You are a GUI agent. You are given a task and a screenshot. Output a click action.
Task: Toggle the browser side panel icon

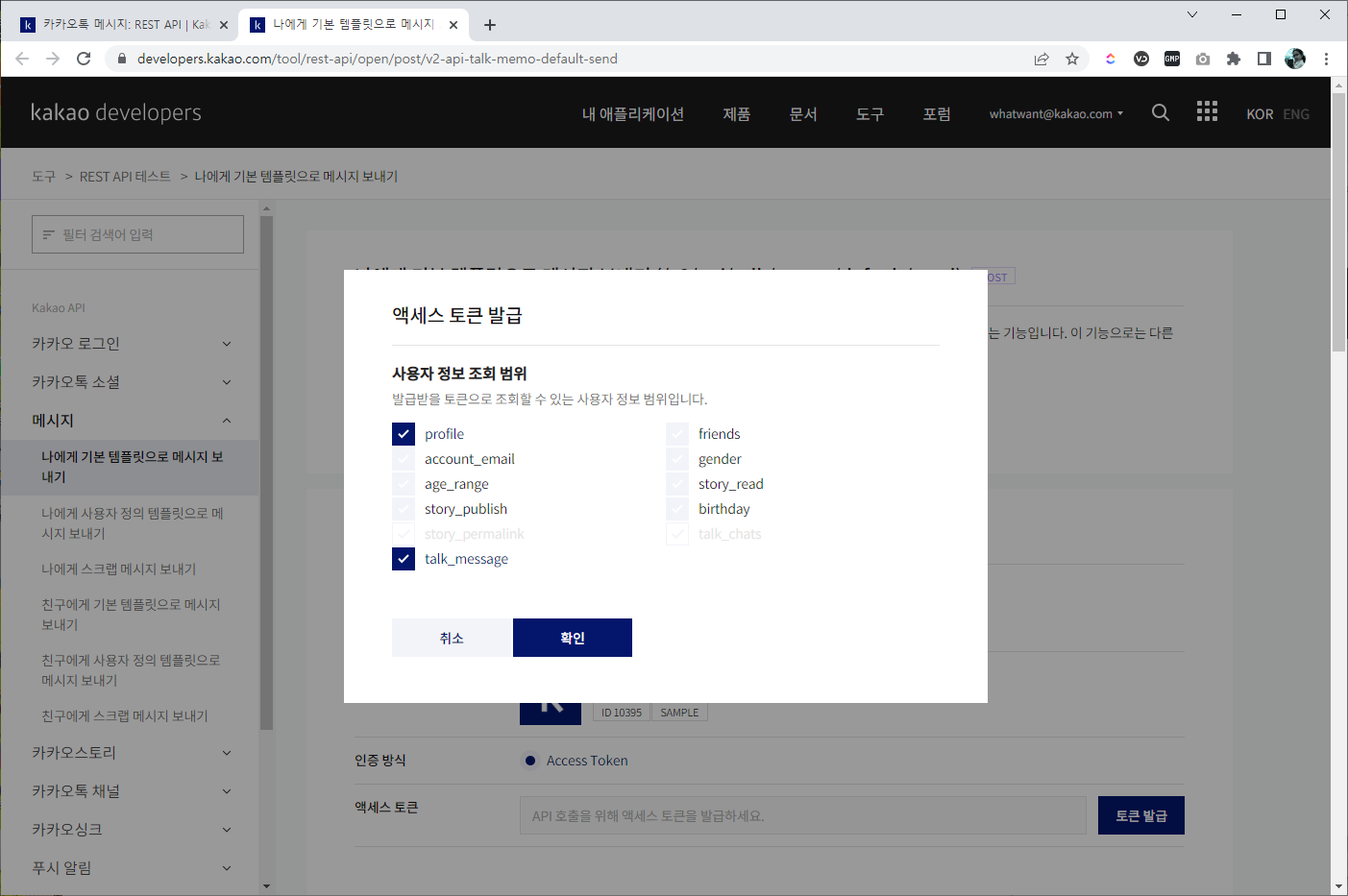pyautogui.click(x=1264, y=59)
